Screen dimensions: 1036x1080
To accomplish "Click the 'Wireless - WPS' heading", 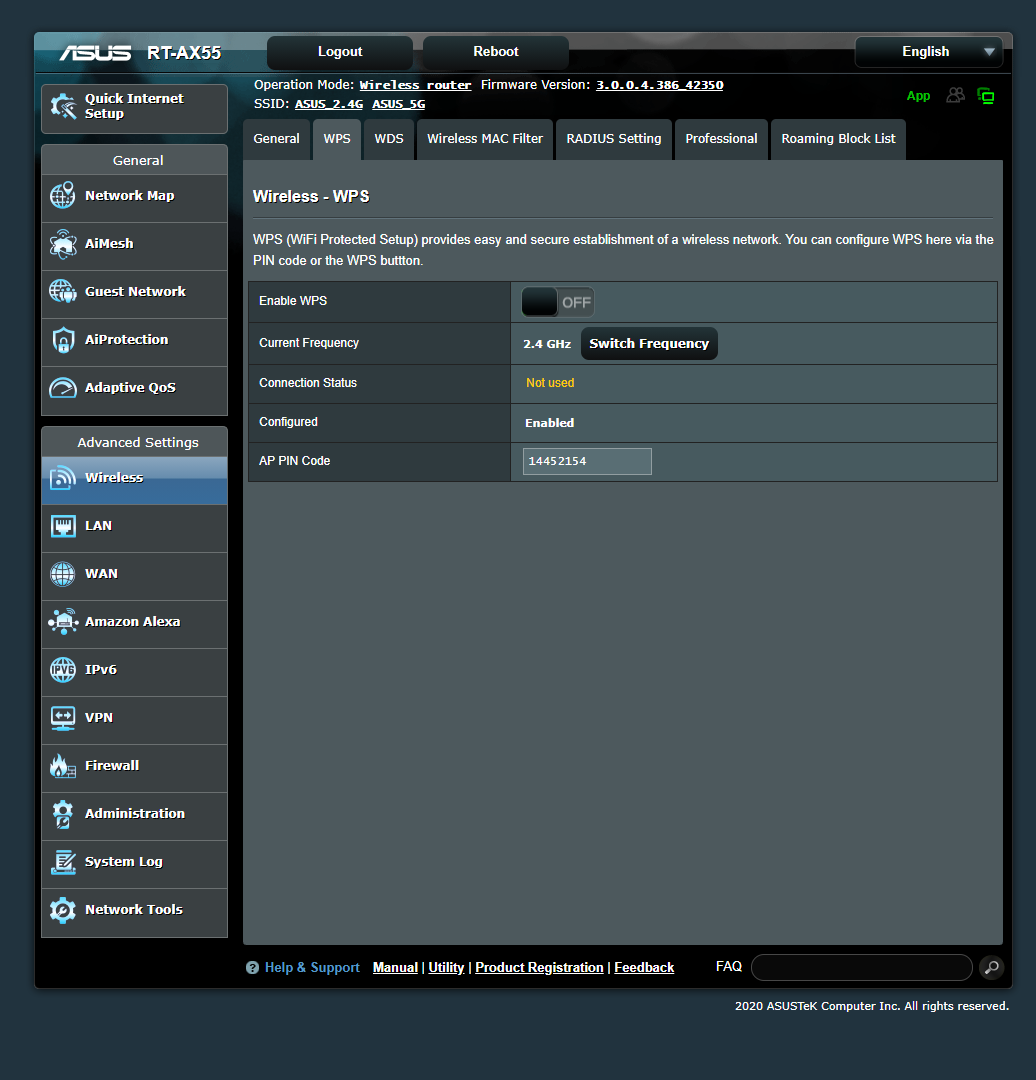I will pyautogui.click(x=311, y=196).
